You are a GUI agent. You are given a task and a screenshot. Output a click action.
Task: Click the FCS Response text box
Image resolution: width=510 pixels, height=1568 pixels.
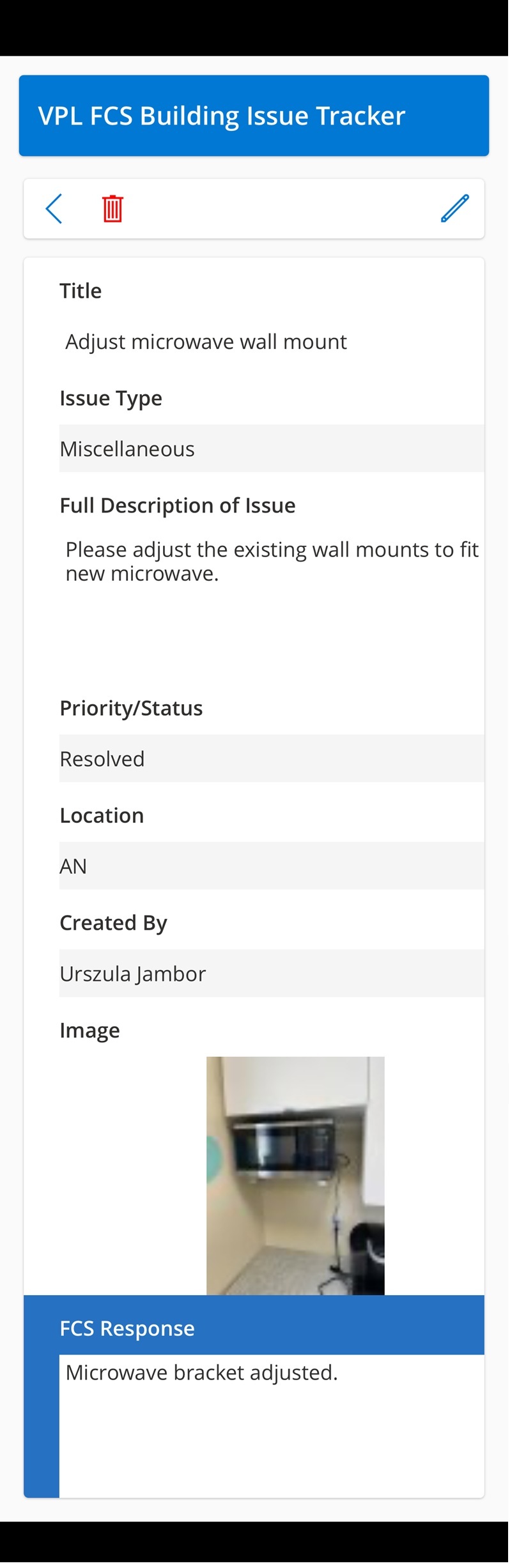(x=271, y=1426)
